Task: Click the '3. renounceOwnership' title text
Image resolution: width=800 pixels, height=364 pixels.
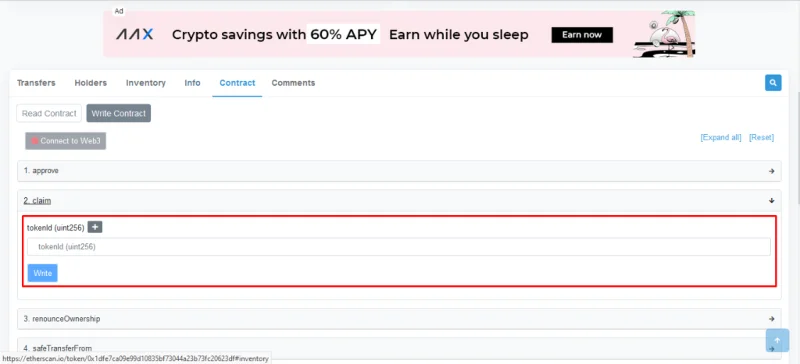Action: (62, 319)
